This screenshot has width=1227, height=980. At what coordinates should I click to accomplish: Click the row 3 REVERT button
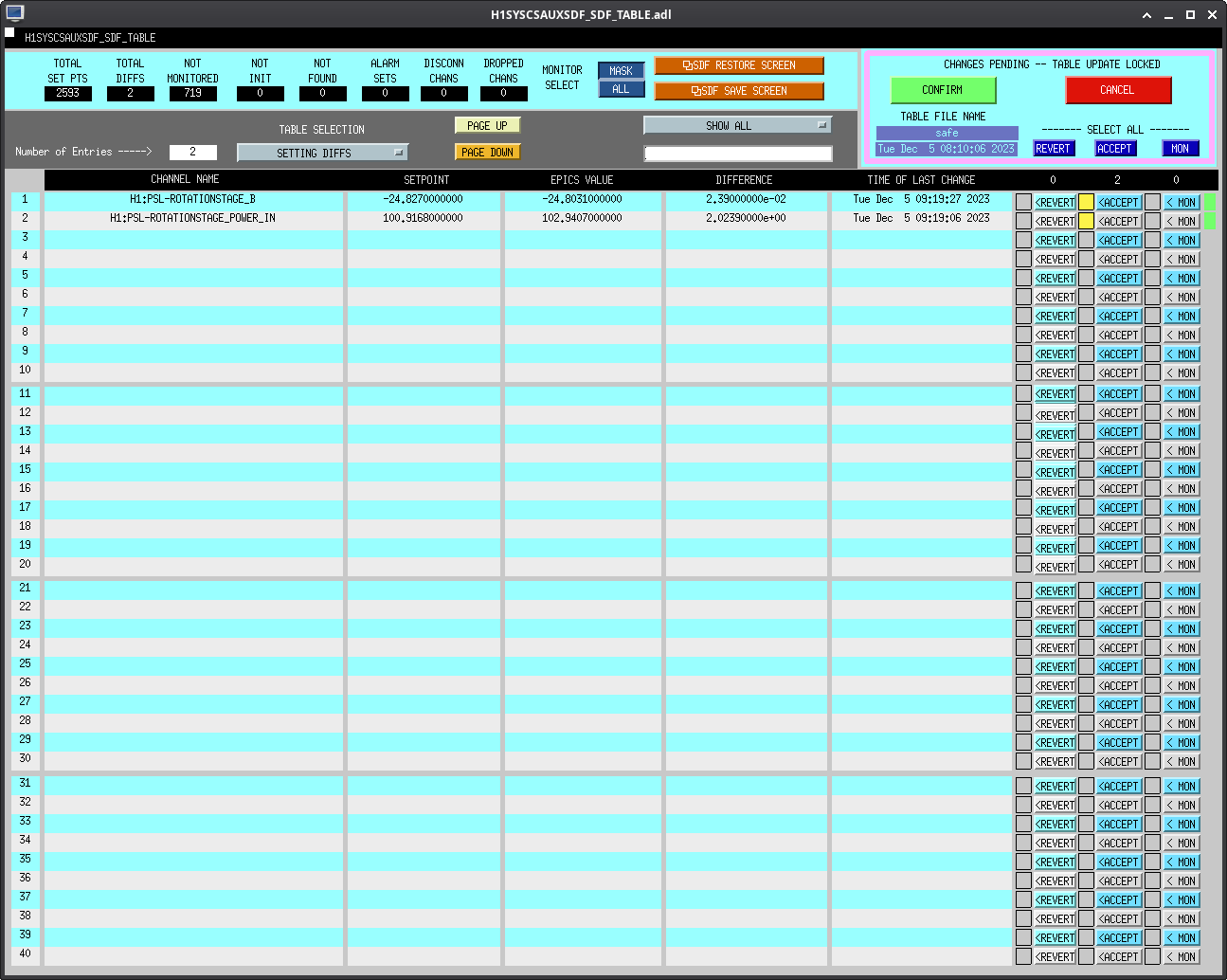click(x=1056, y=241)
